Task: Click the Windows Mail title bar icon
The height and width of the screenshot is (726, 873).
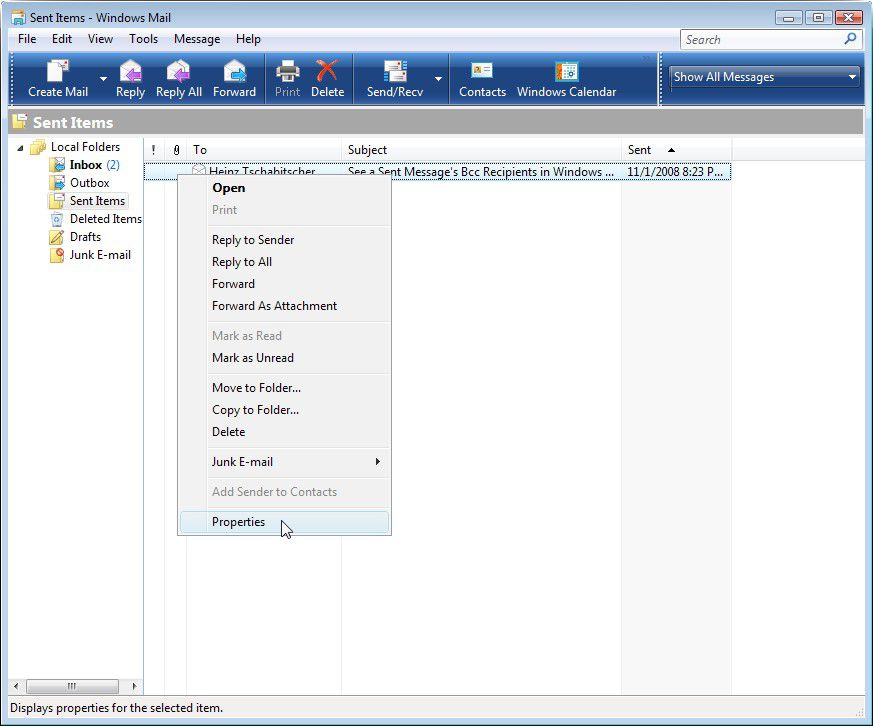Action: click(x=18, y=17)
